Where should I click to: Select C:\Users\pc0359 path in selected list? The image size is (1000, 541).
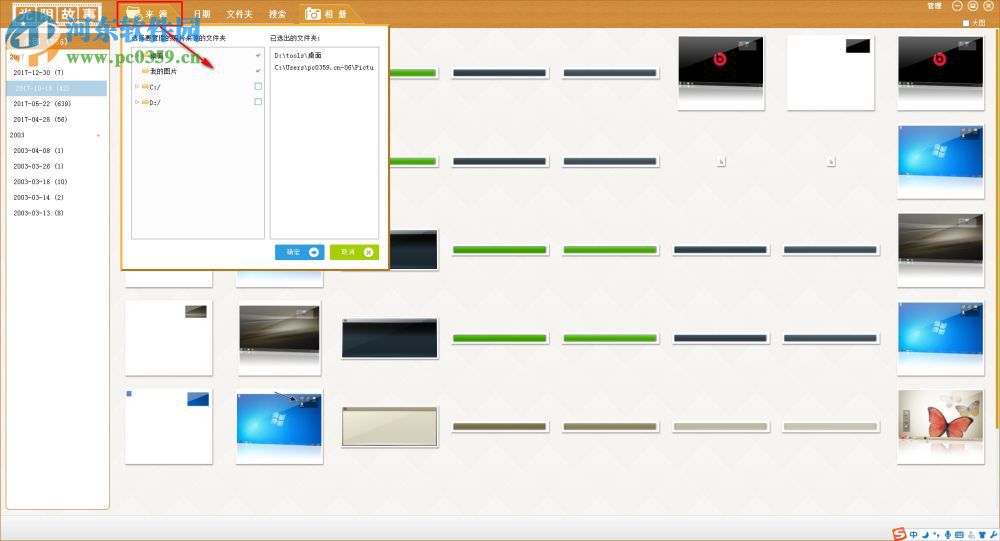(x=324, y=67)
